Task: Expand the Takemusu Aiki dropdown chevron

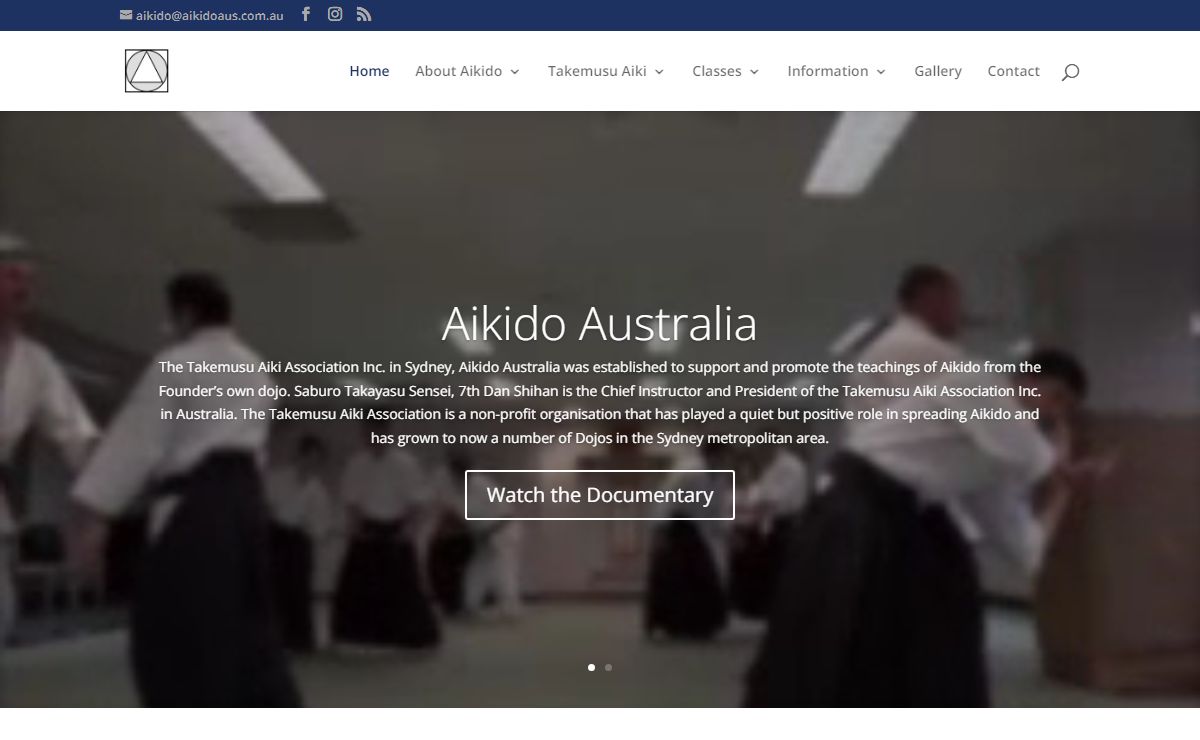Action: pos(659,72)
